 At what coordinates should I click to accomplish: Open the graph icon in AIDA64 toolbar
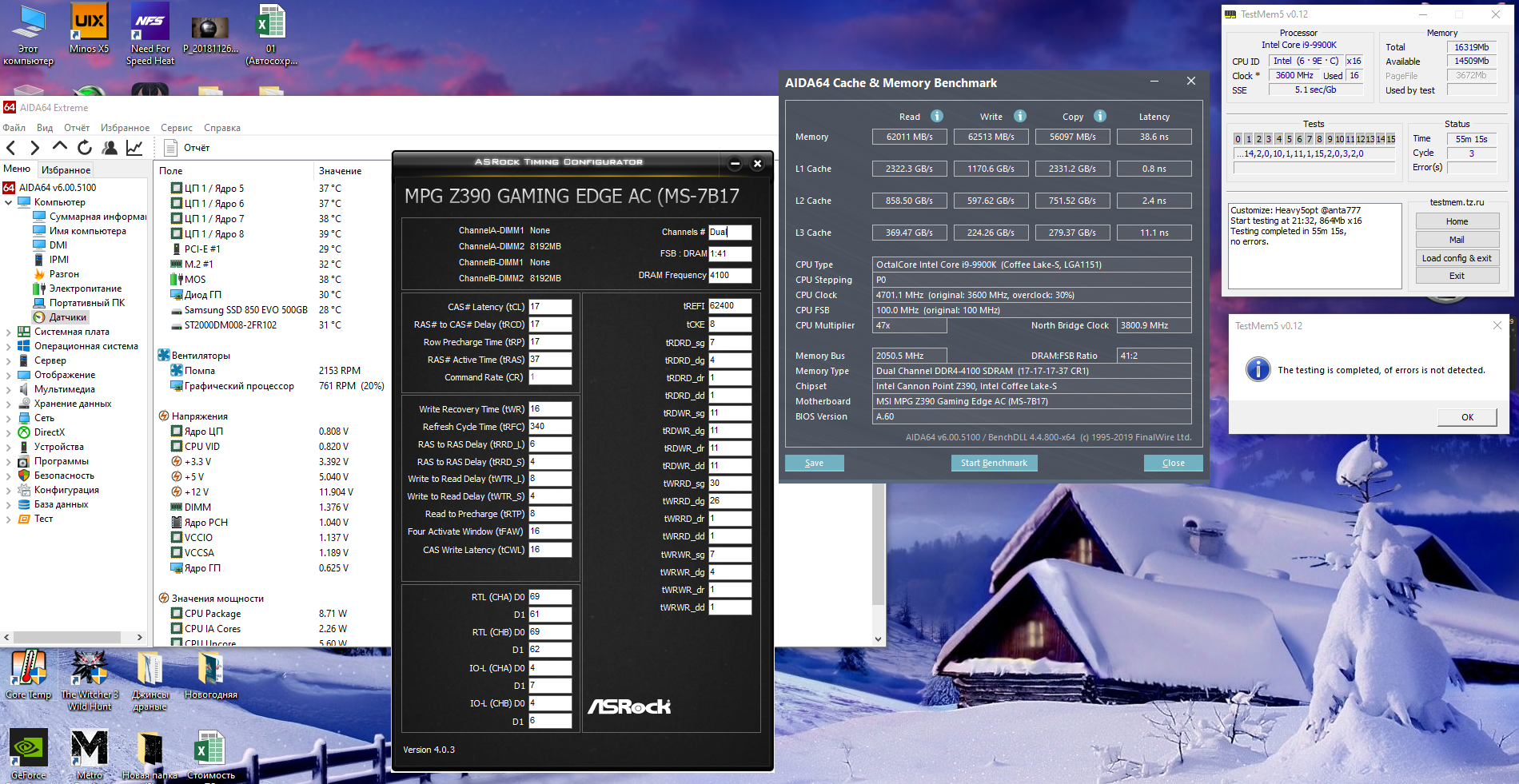tap(134, 147)
